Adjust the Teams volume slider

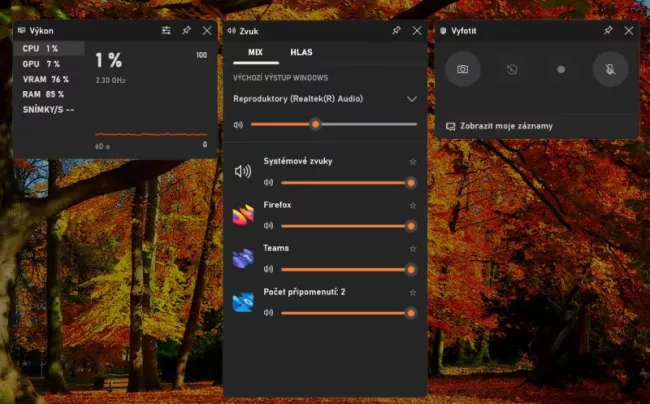[x=349, y=269]
